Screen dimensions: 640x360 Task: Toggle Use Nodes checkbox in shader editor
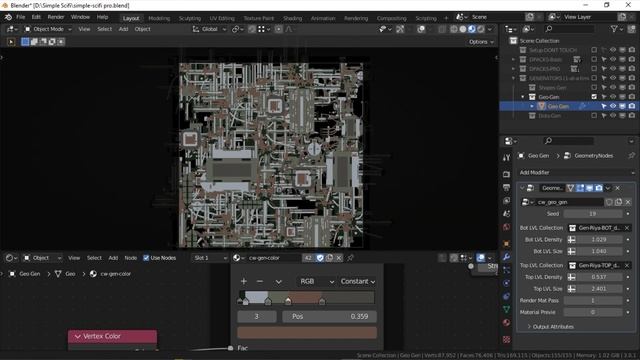click(x=146, y=258)
